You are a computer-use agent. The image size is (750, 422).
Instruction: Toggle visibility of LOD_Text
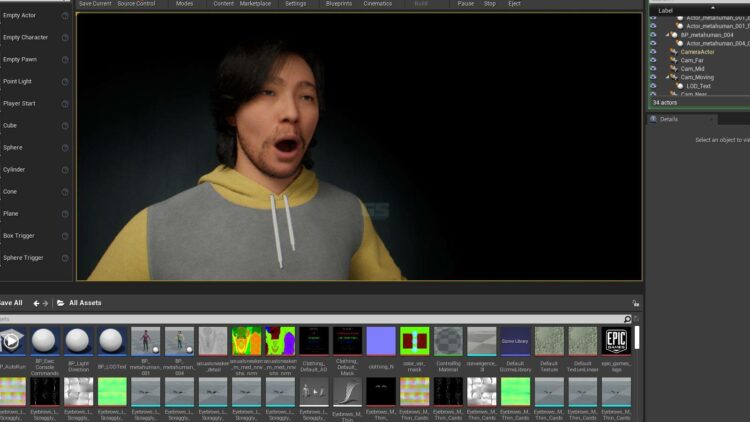point(653,86)
